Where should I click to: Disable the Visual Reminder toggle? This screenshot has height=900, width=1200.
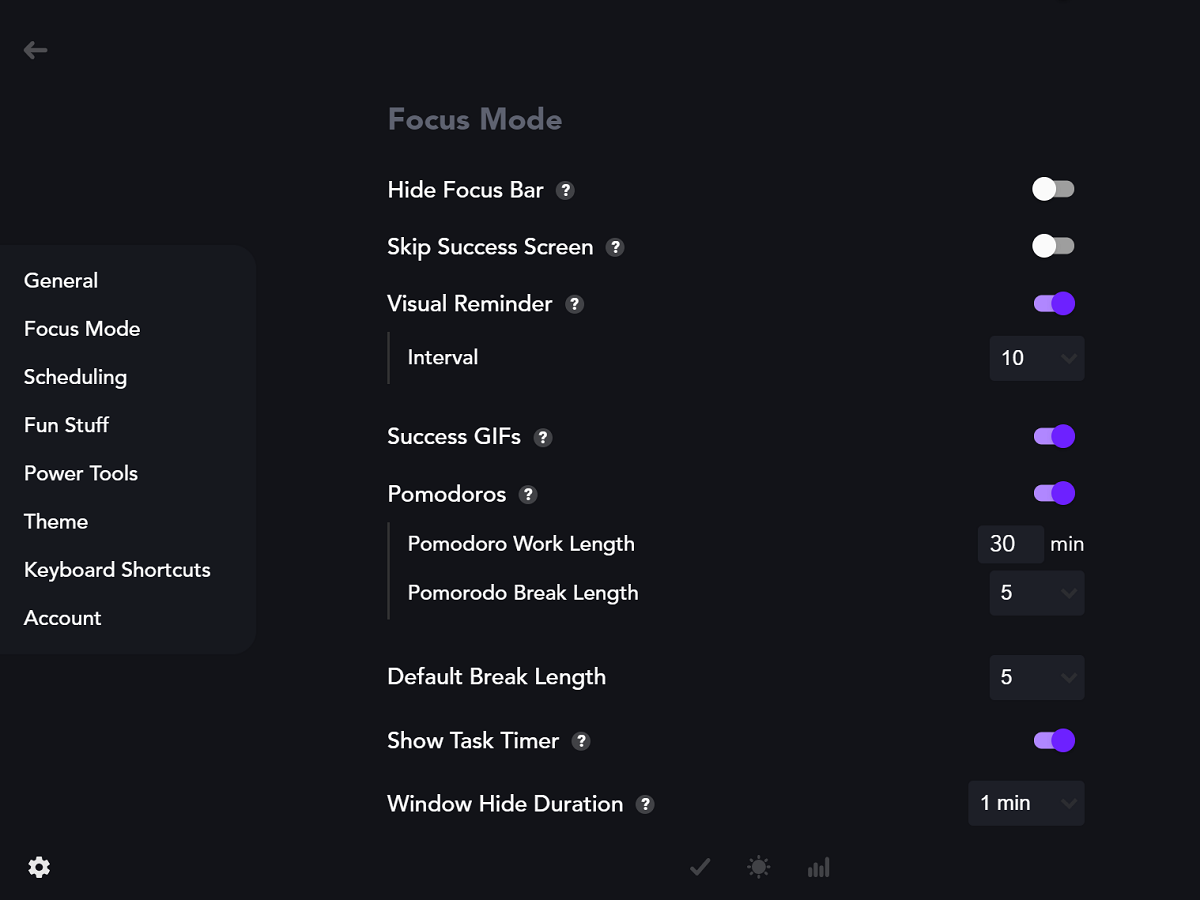(x=1054, y=303)
